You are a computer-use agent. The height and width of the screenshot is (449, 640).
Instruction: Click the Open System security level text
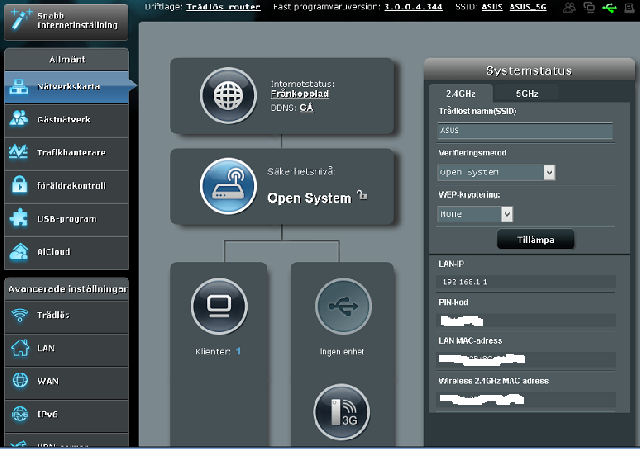(309, 198)
